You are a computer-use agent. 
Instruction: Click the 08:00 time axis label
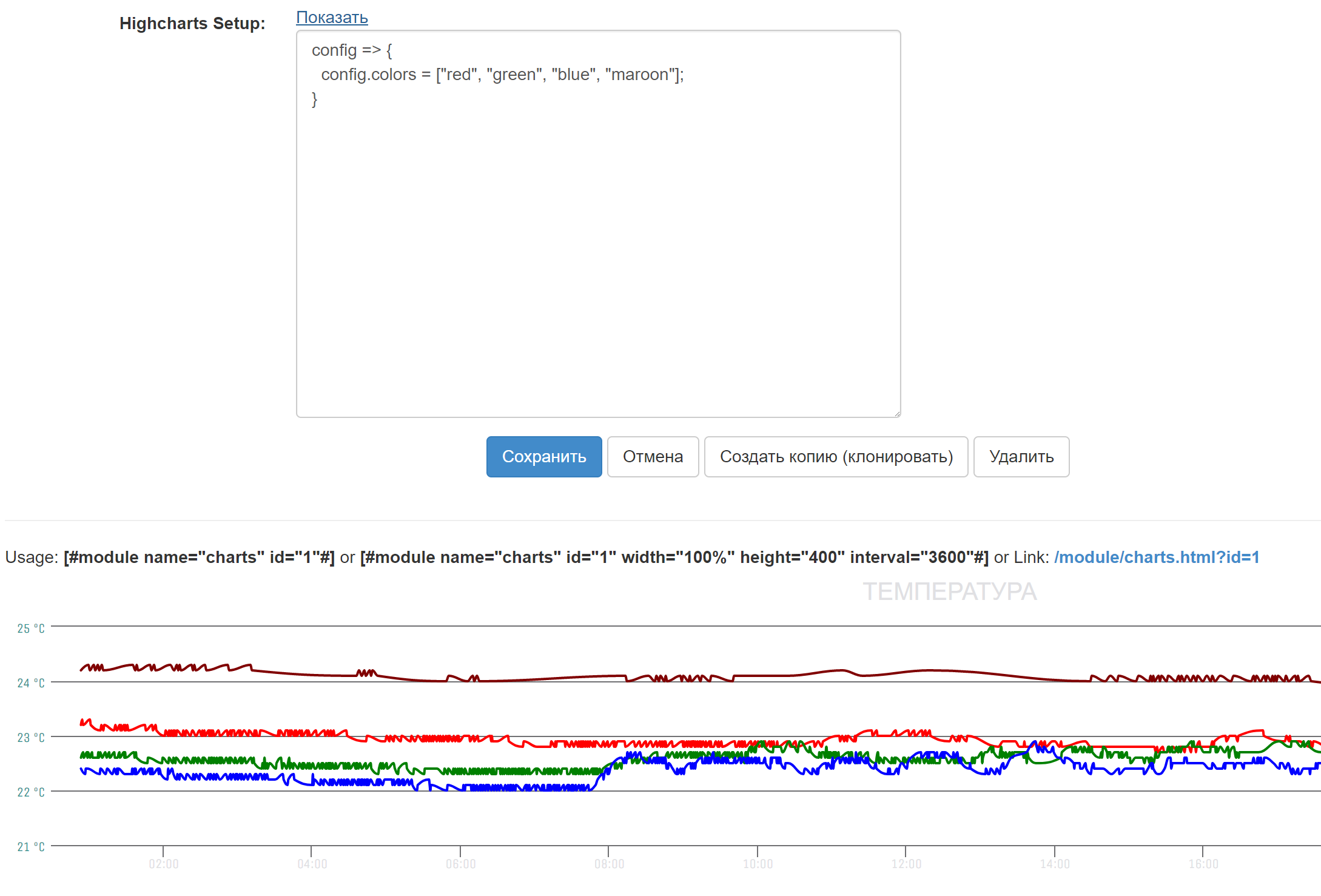click(609, 864)
